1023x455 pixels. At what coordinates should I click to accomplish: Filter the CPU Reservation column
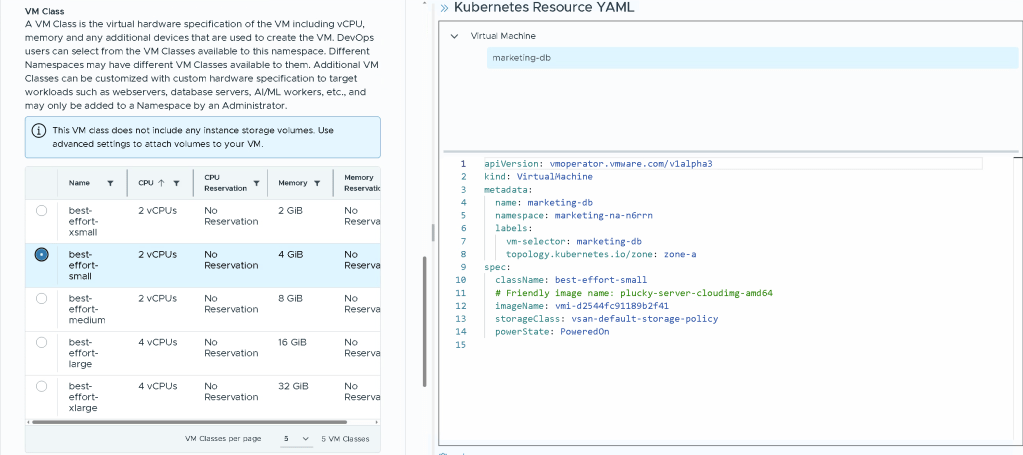pos(256,183)
